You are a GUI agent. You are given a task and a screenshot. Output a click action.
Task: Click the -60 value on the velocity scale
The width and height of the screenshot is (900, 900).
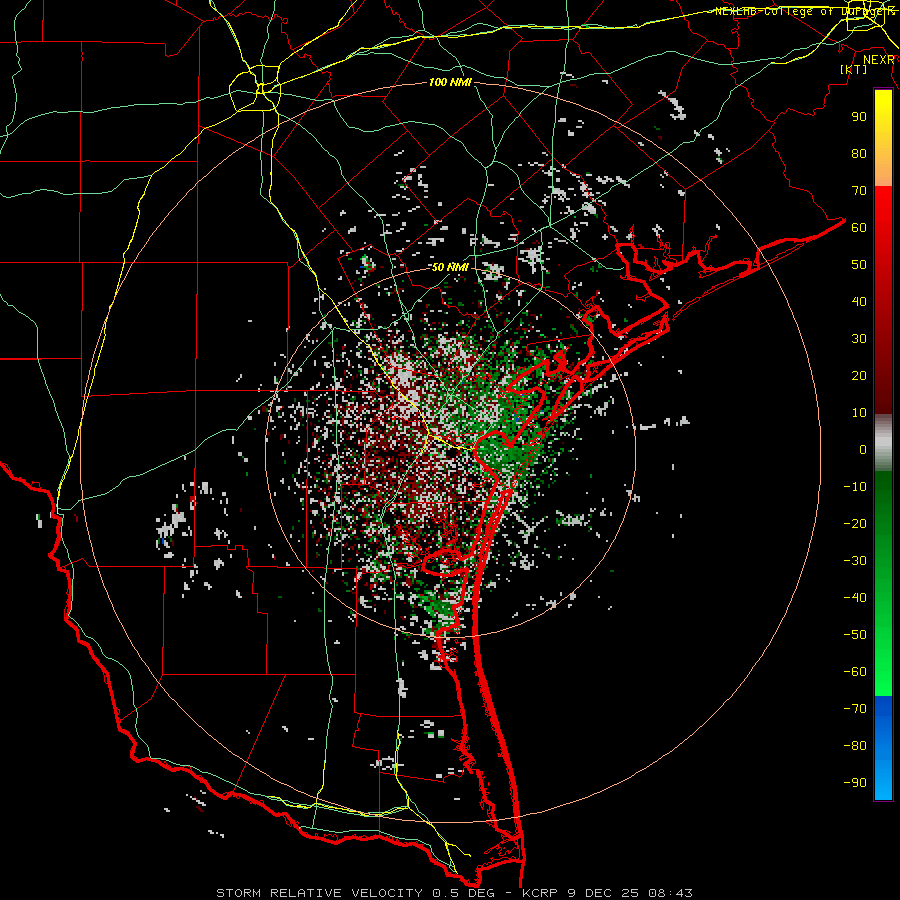(855, 672)
